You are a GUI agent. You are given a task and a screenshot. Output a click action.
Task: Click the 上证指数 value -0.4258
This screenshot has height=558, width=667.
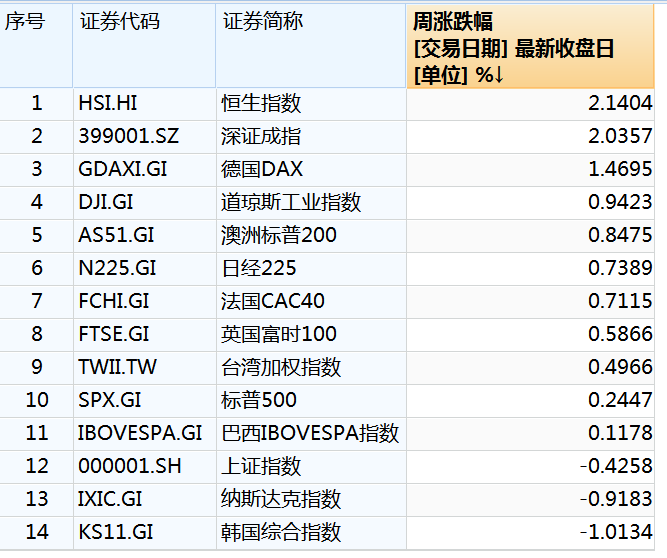[618, 466]
